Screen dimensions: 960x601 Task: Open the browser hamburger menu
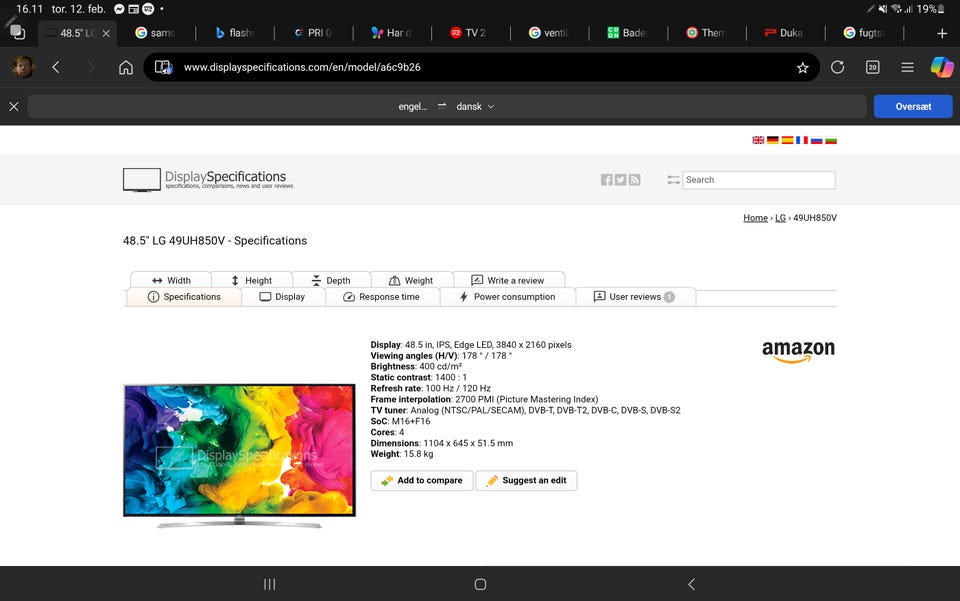click(x=907, y=68)
